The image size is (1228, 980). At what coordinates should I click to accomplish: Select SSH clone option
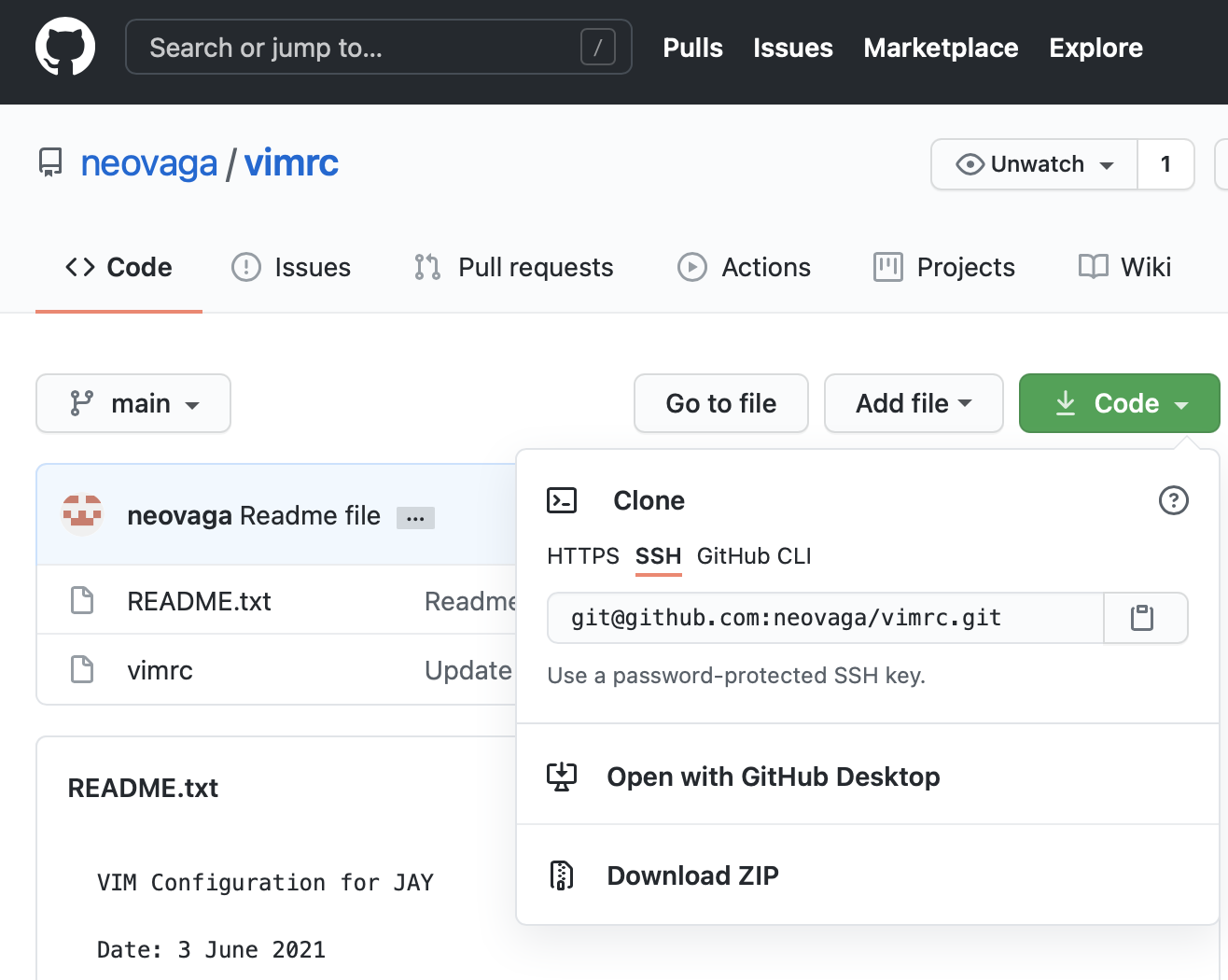click(x=658, y=556)
